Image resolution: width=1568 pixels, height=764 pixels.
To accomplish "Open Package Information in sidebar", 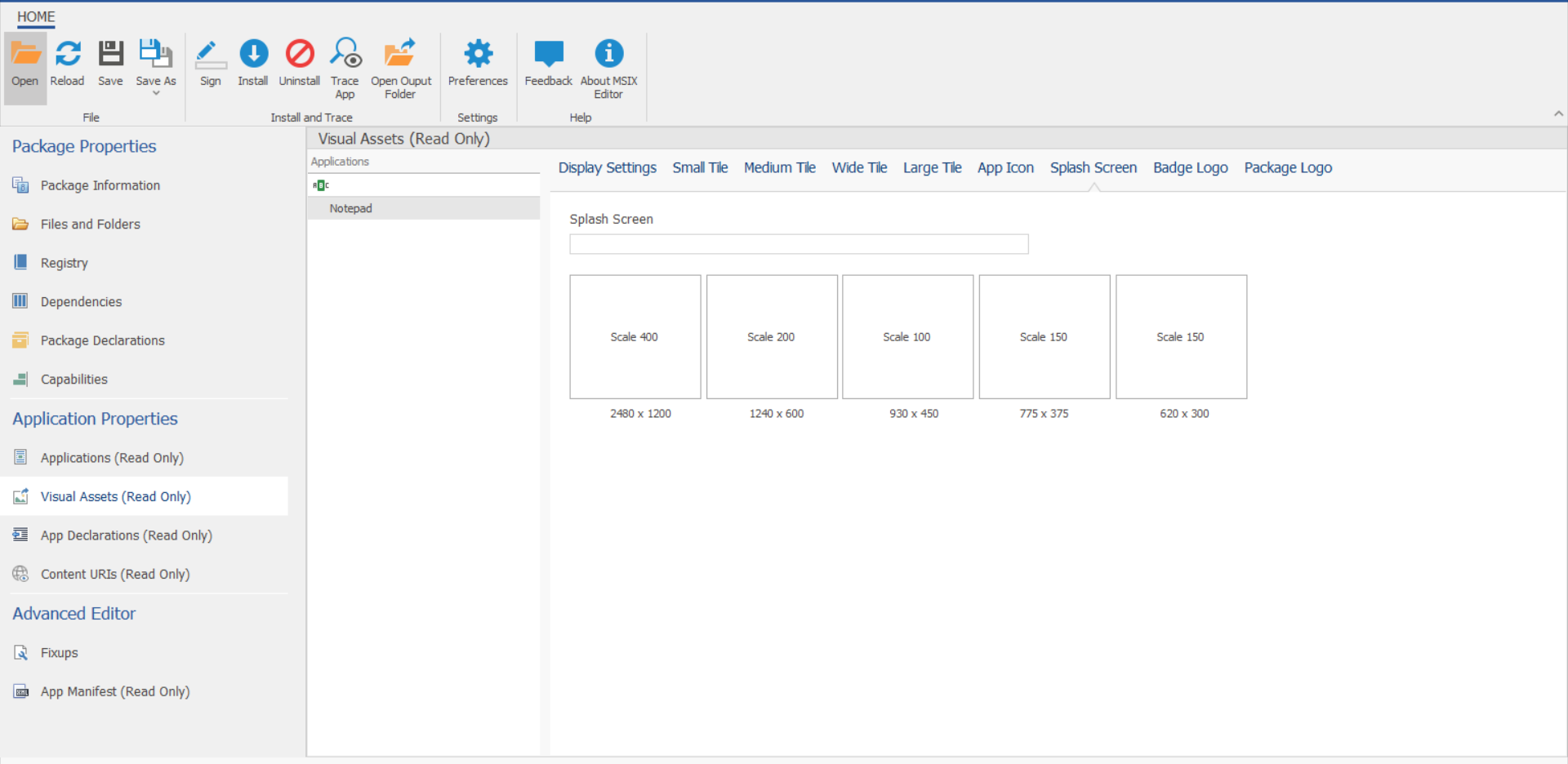I will tap(100, 185).
